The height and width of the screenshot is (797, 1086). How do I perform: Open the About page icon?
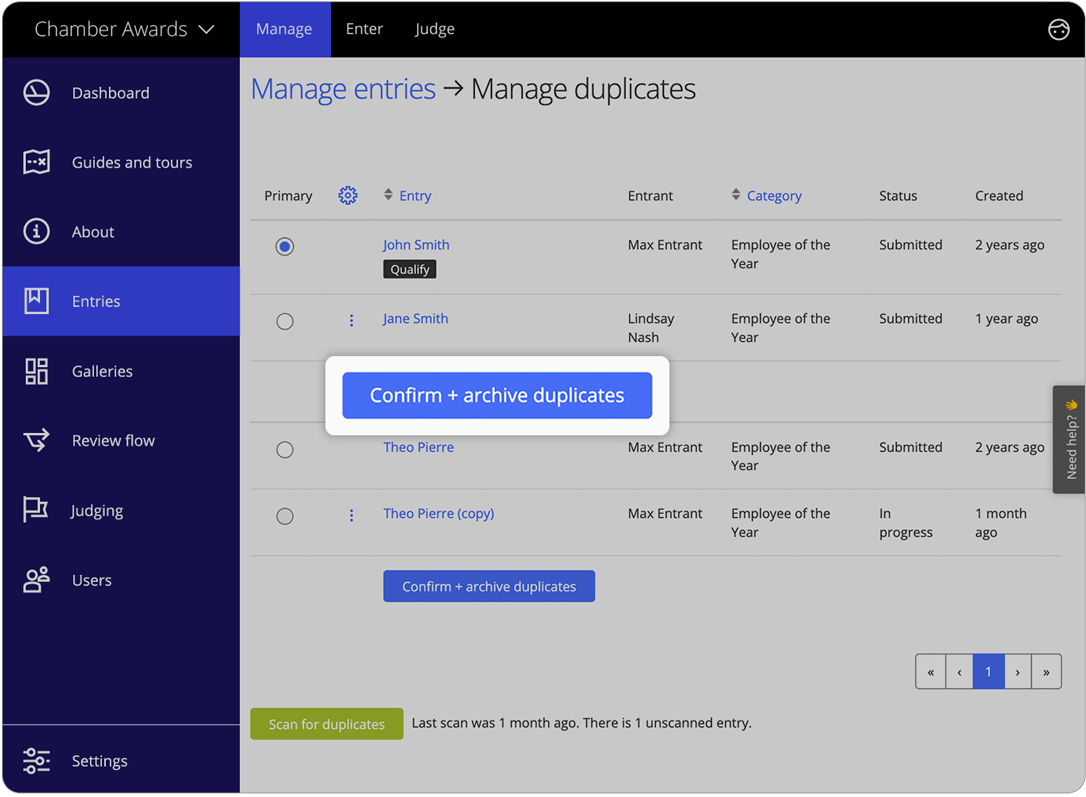pos(36,231)
